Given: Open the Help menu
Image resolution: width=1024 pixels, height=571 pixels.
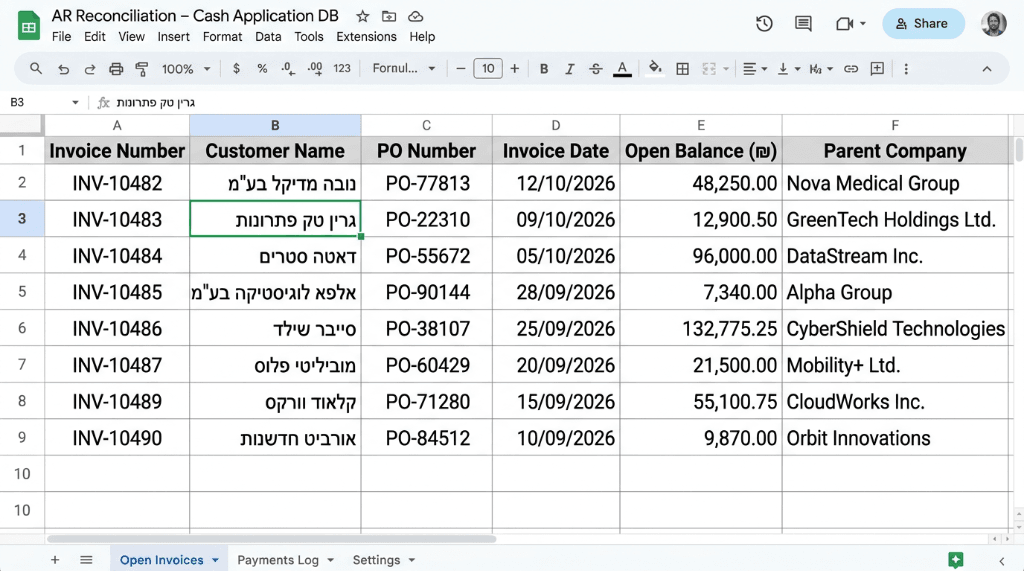Looking at the screenshot, I should click(x=422, y=37).
